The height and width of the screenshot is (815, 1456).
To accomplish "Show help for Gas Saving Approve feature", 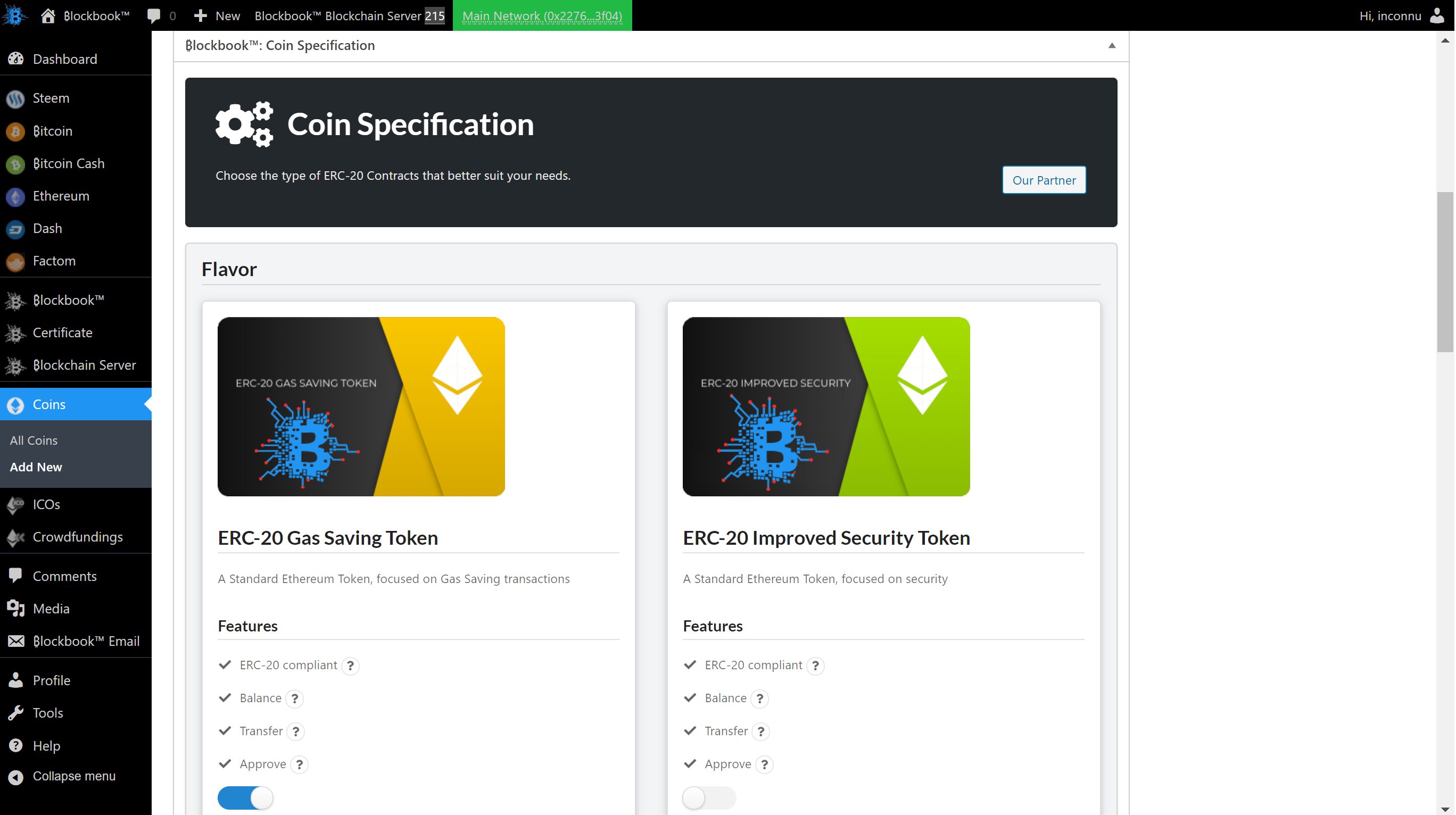I will click(x=300, y=764).
